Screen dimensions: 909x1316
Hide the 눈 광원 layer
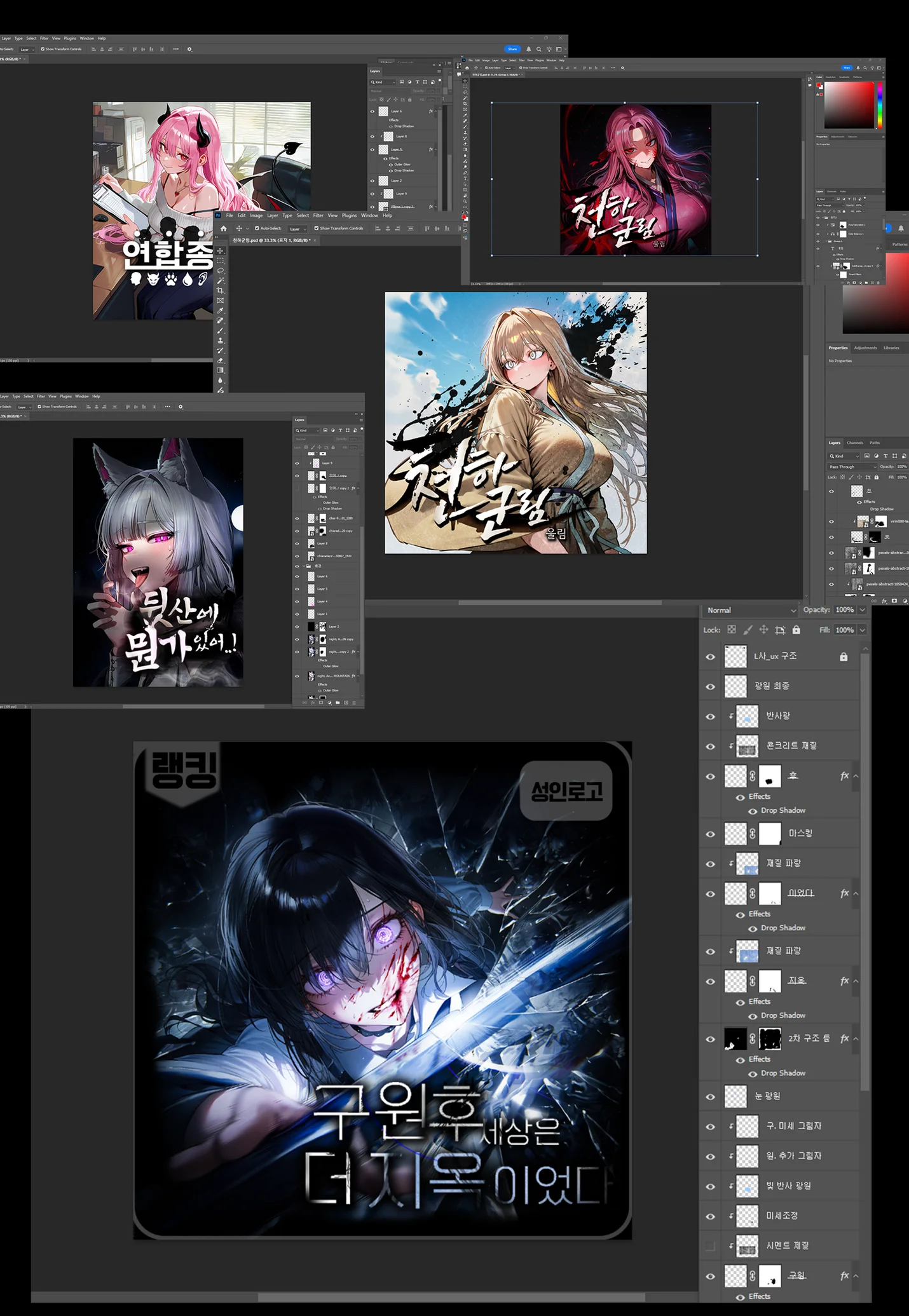click(x=711, y=1097)
